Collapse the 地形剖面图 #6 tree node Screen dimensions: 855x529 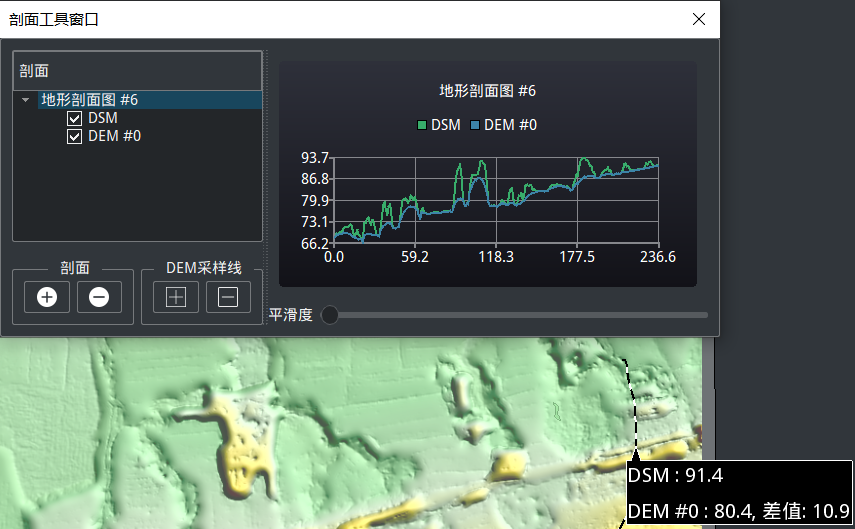coord(26,100)
